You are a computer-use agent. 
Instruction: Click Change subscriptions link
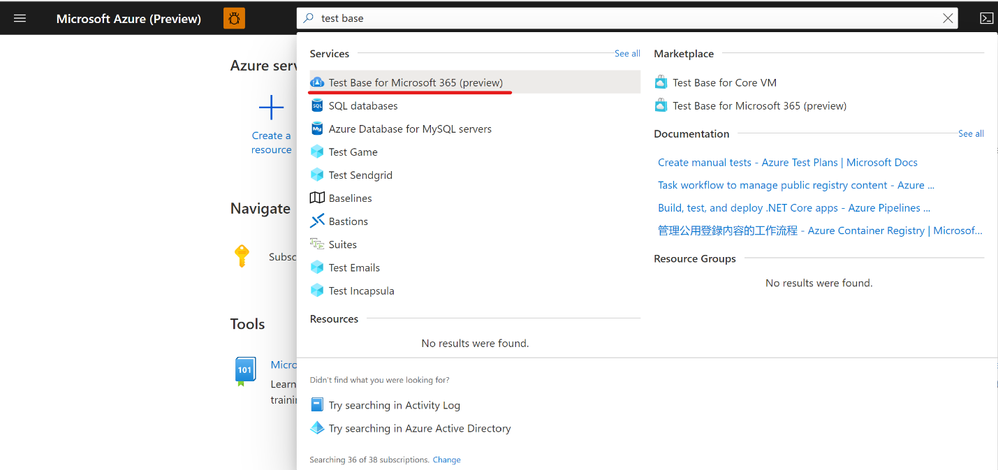tap(447, 460)
